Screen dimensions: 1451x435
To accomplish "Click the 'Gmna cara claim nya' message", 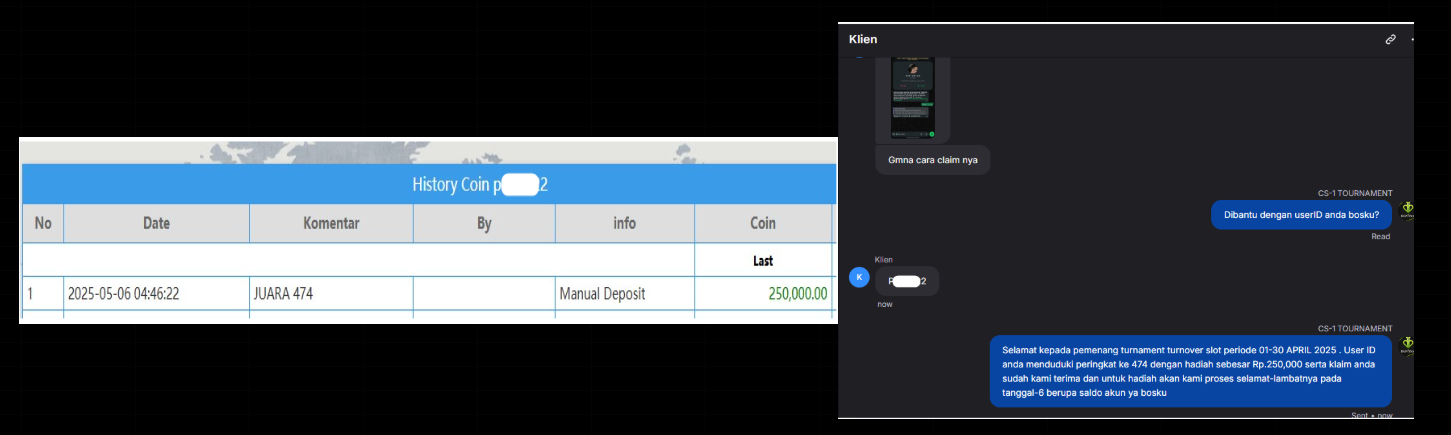I will coord(932,160).
